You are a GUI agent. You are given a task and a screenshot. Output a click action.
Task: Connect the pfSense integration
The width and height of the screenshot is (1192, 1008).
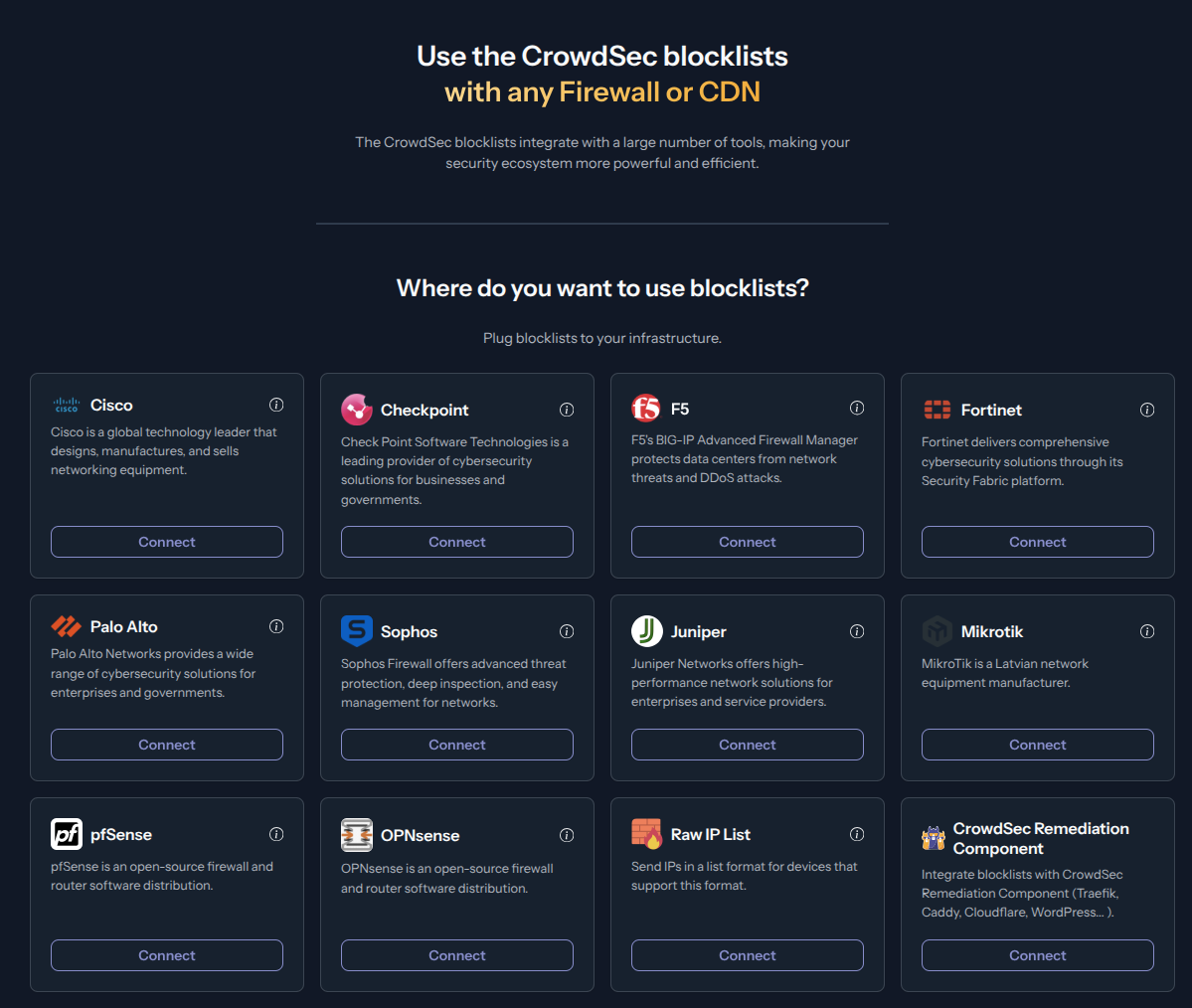pyautogui.click(x=166, y=955)
